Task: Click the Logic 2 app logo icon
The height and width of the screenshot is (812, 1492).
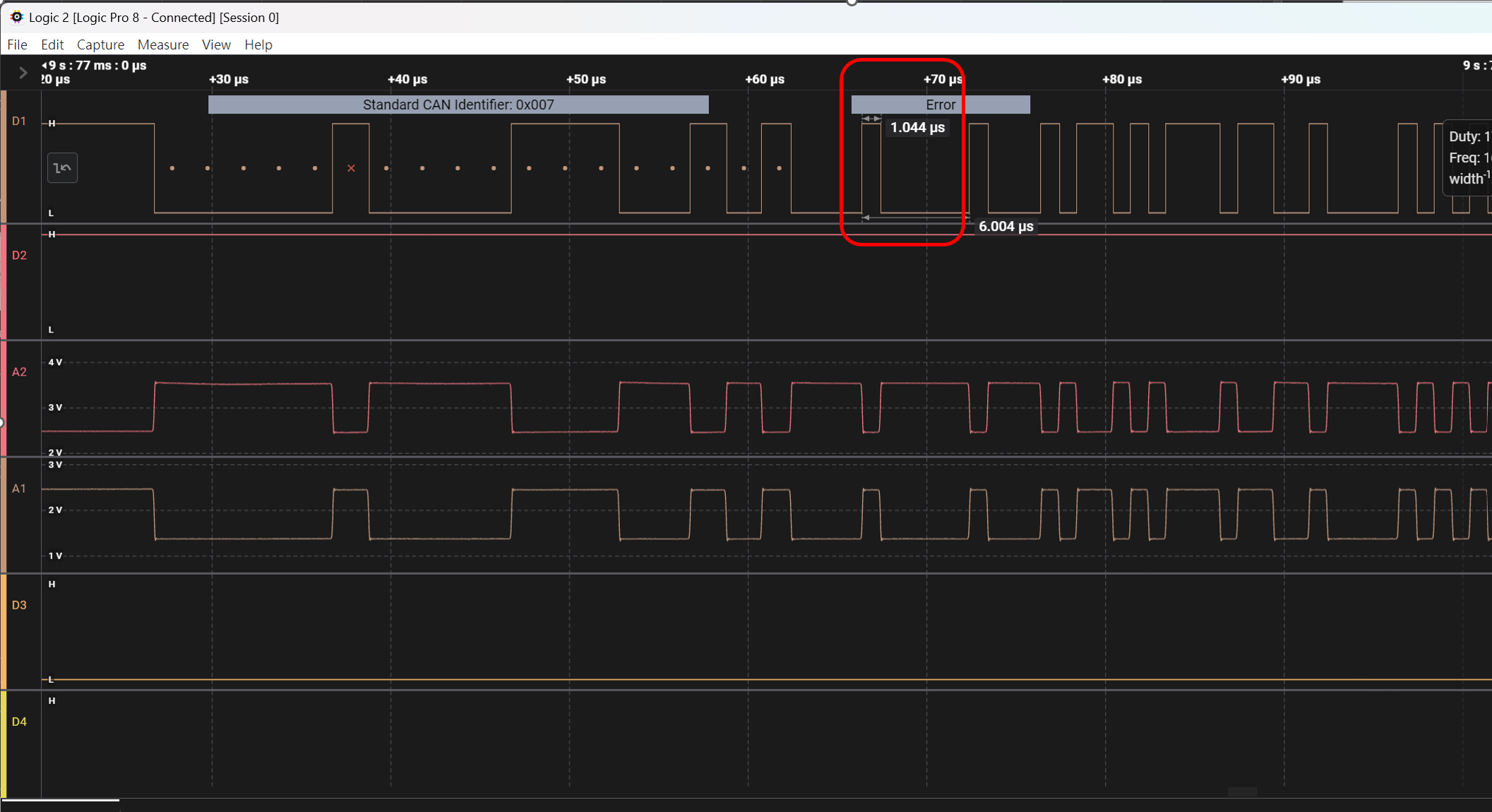Action: [x=16, y=17]
